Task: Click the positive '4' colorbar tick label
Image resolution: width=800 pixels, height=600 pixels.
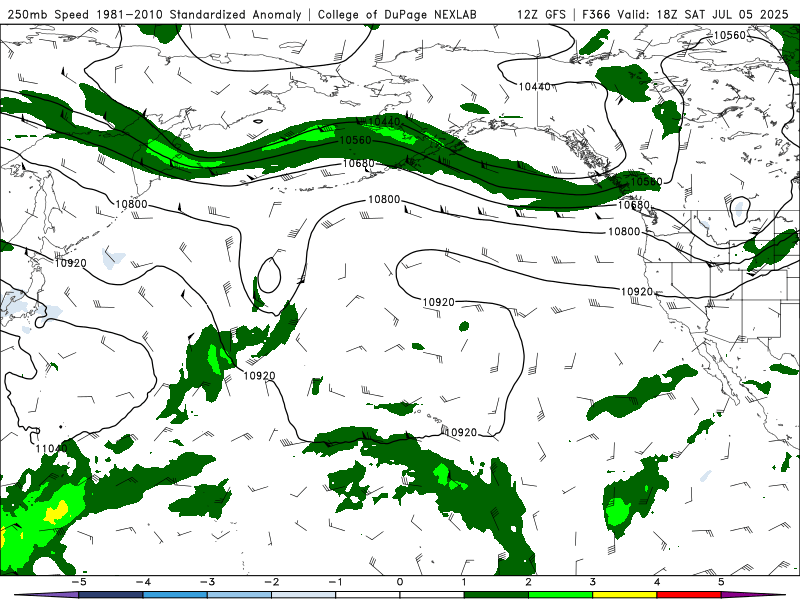Action: click(657, 582)
